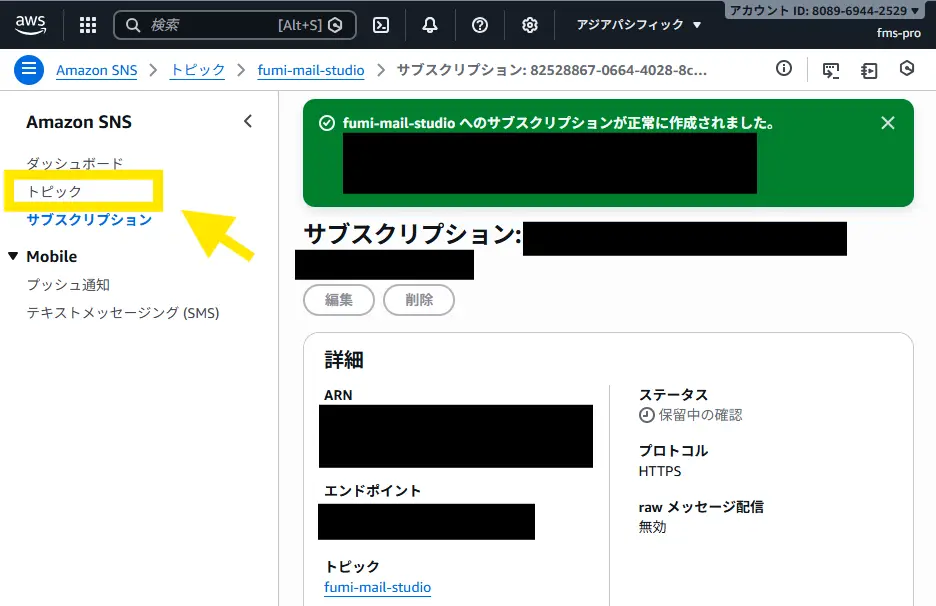The width and height of the screenshot is (936, 606).
Task: Open the アジアパシフィック region dropdown
Action: [639, 25]
